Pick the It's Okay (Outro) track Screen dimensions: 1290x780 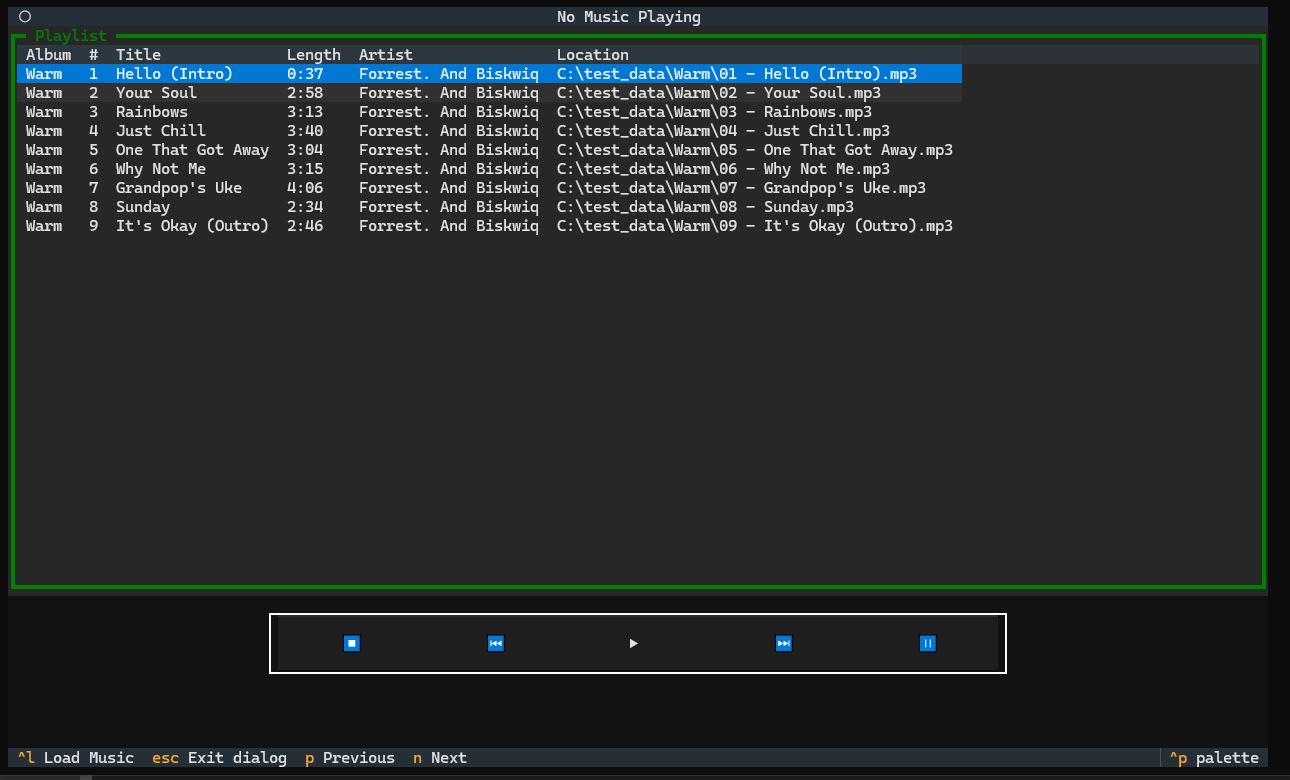pyautogui.click(x=192, y=226)
